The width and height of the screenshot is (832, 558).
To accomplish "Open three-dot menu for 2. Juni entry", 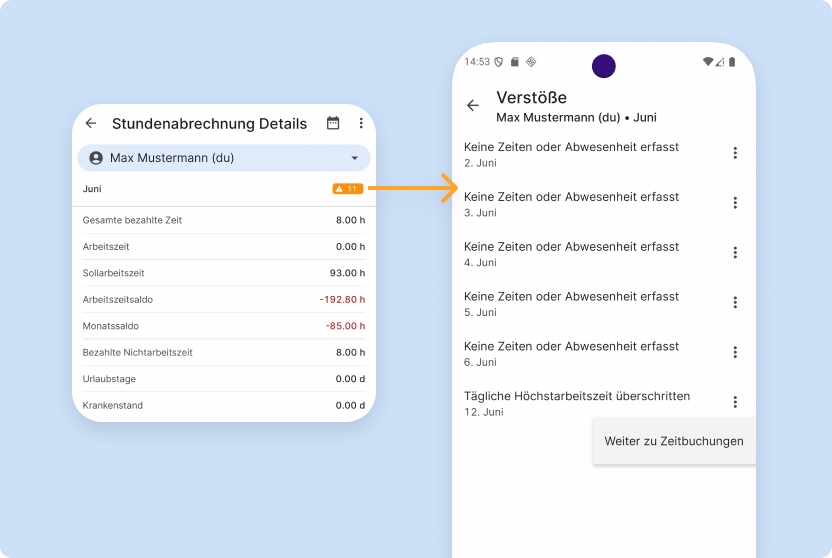I will [735, 153].
